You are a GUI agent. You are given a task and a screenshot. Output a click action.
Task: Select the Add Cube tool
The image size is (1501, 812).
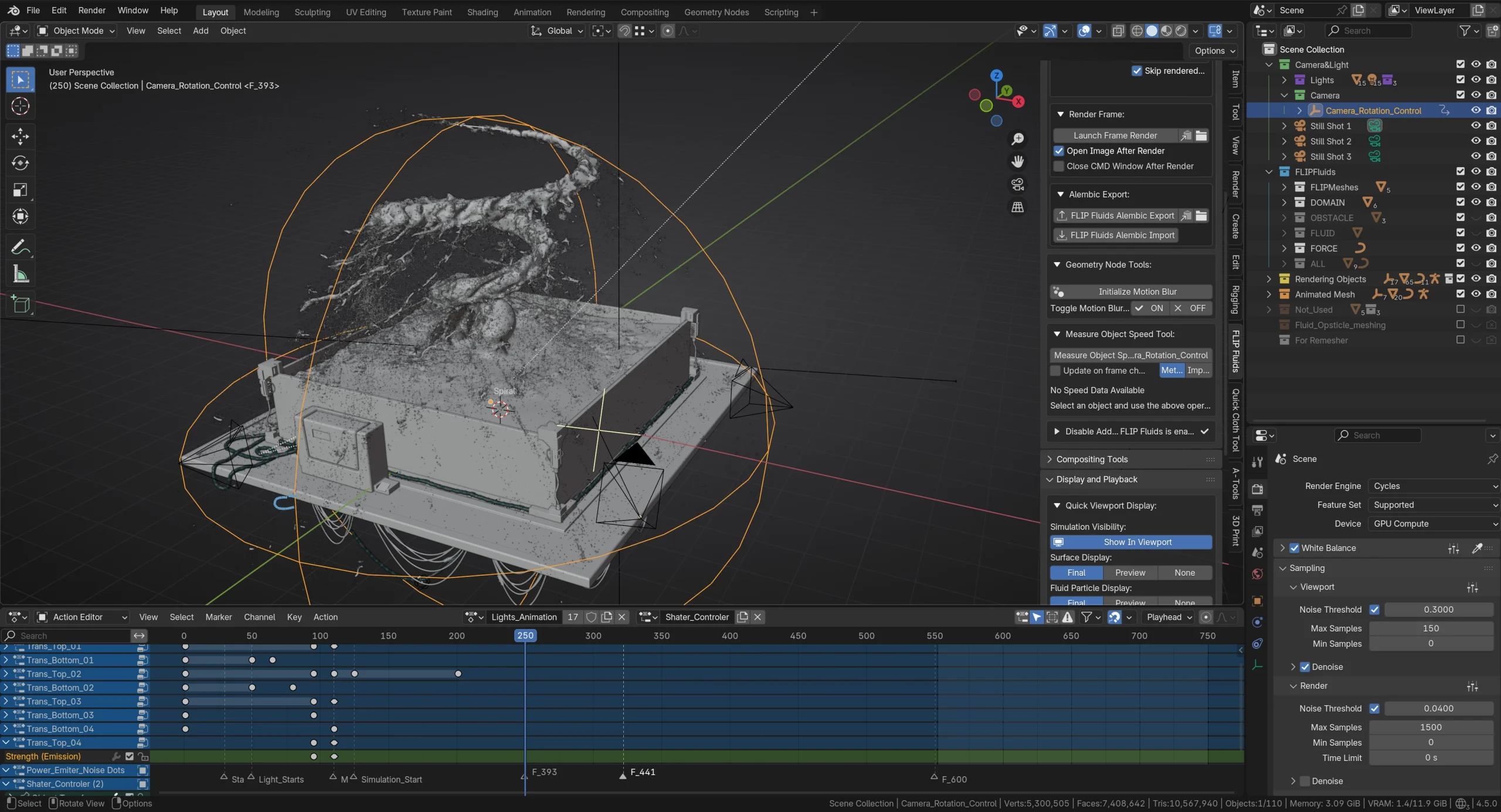[20, 304]
